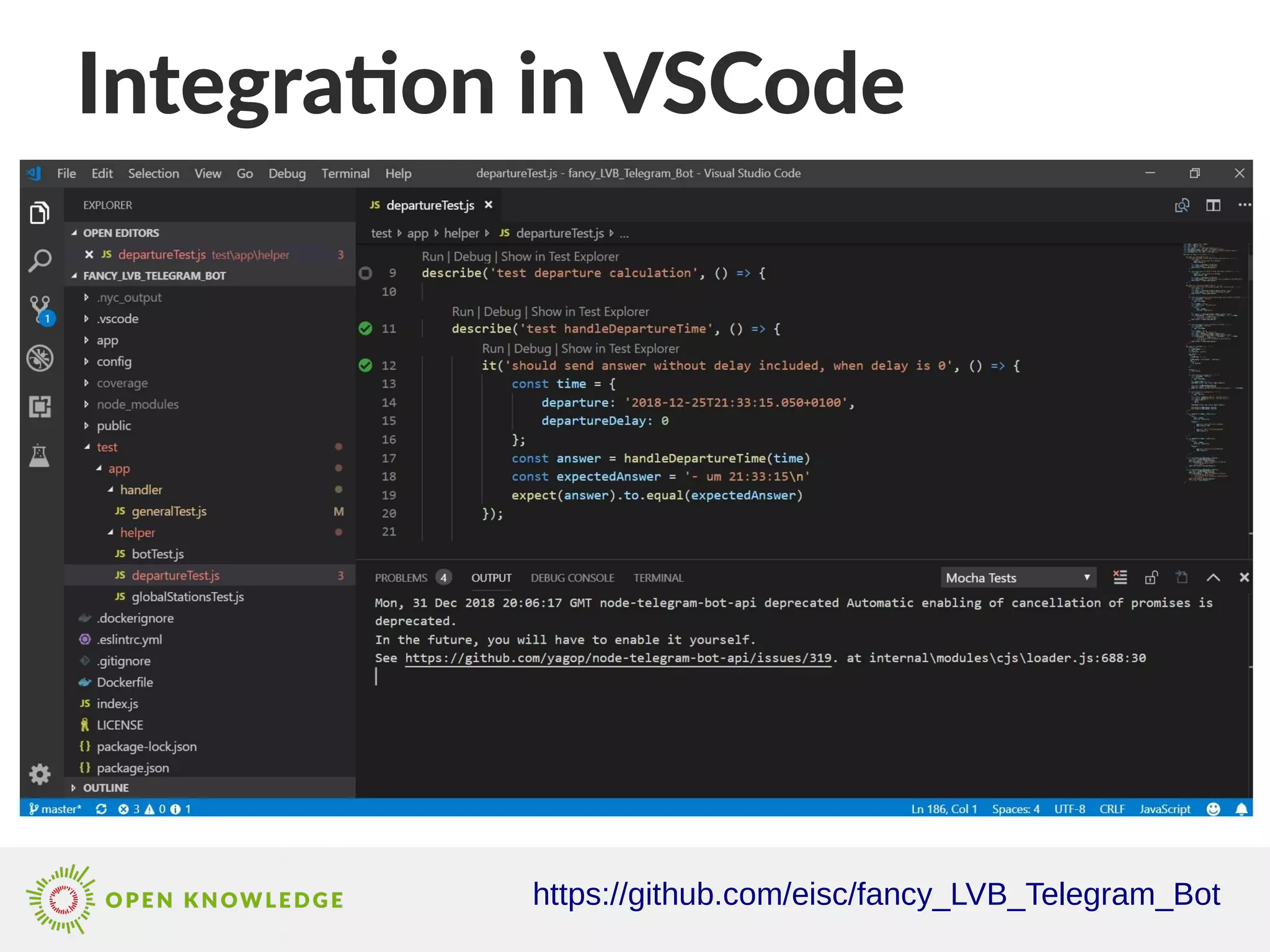Expand the .vscode folder

117,319
